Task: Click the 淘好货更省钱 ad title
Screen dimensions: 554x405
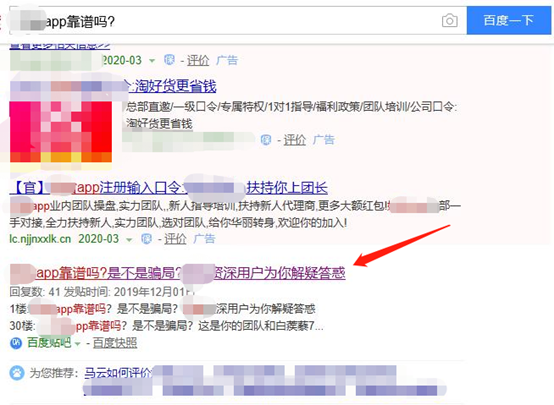Action: 171,86
